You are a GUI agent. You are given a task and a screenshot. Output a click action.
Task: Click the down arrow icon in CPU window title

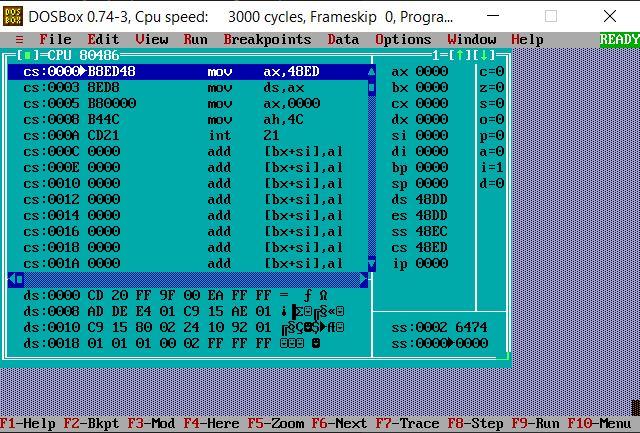(x=484, y=55)
